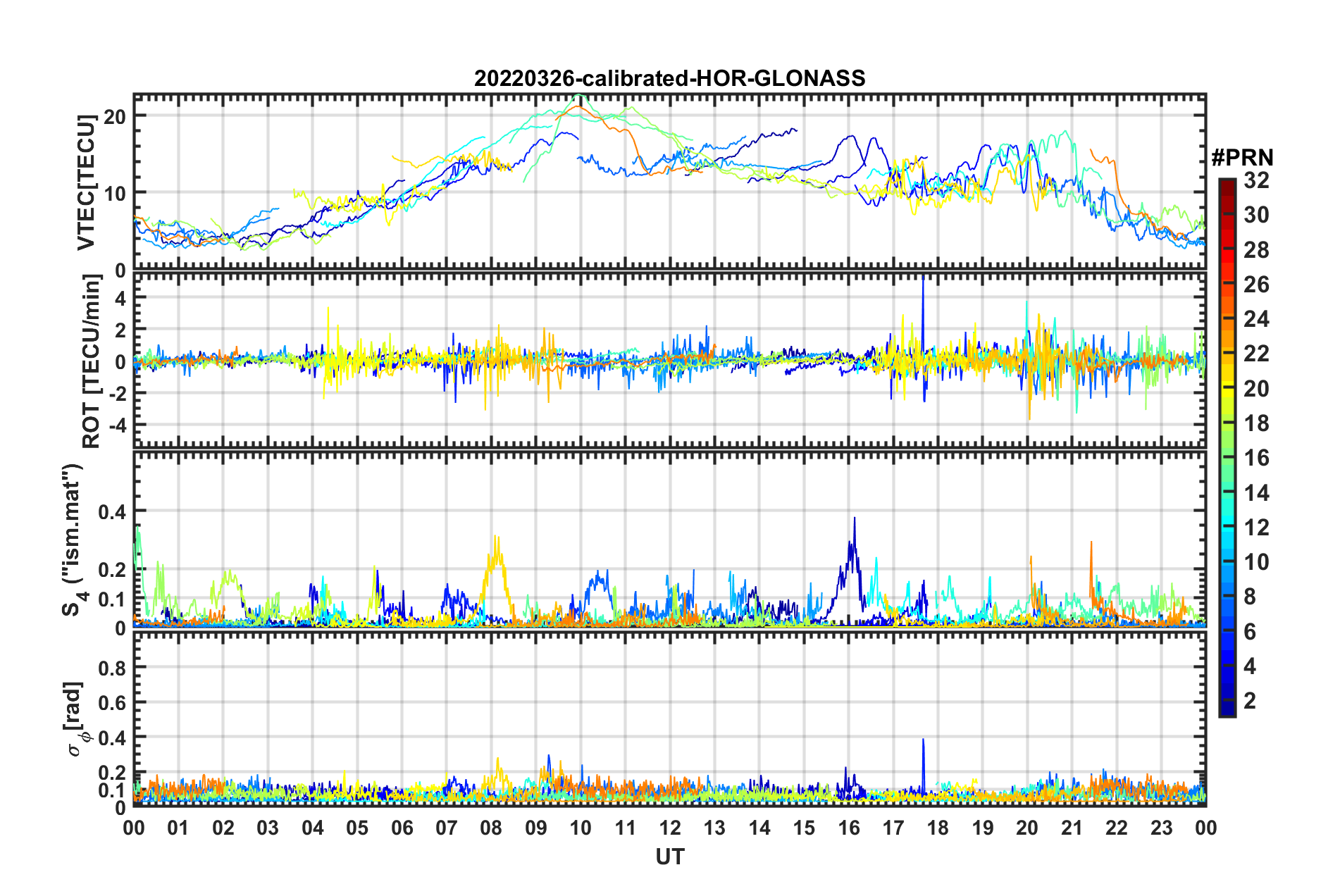Click colorbar tick label 14
The height and width of the screenshot is (896, 1340).
1256,493
